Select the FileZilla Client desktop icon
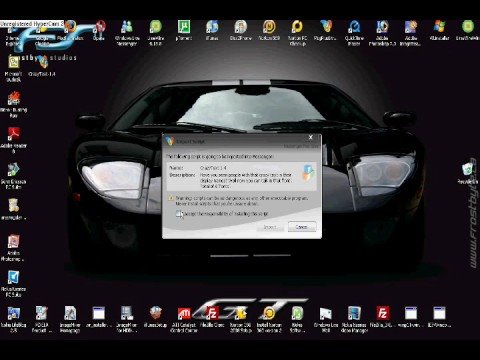The height and width of the screenshot is (360, 480). click(x=212, y=317)
